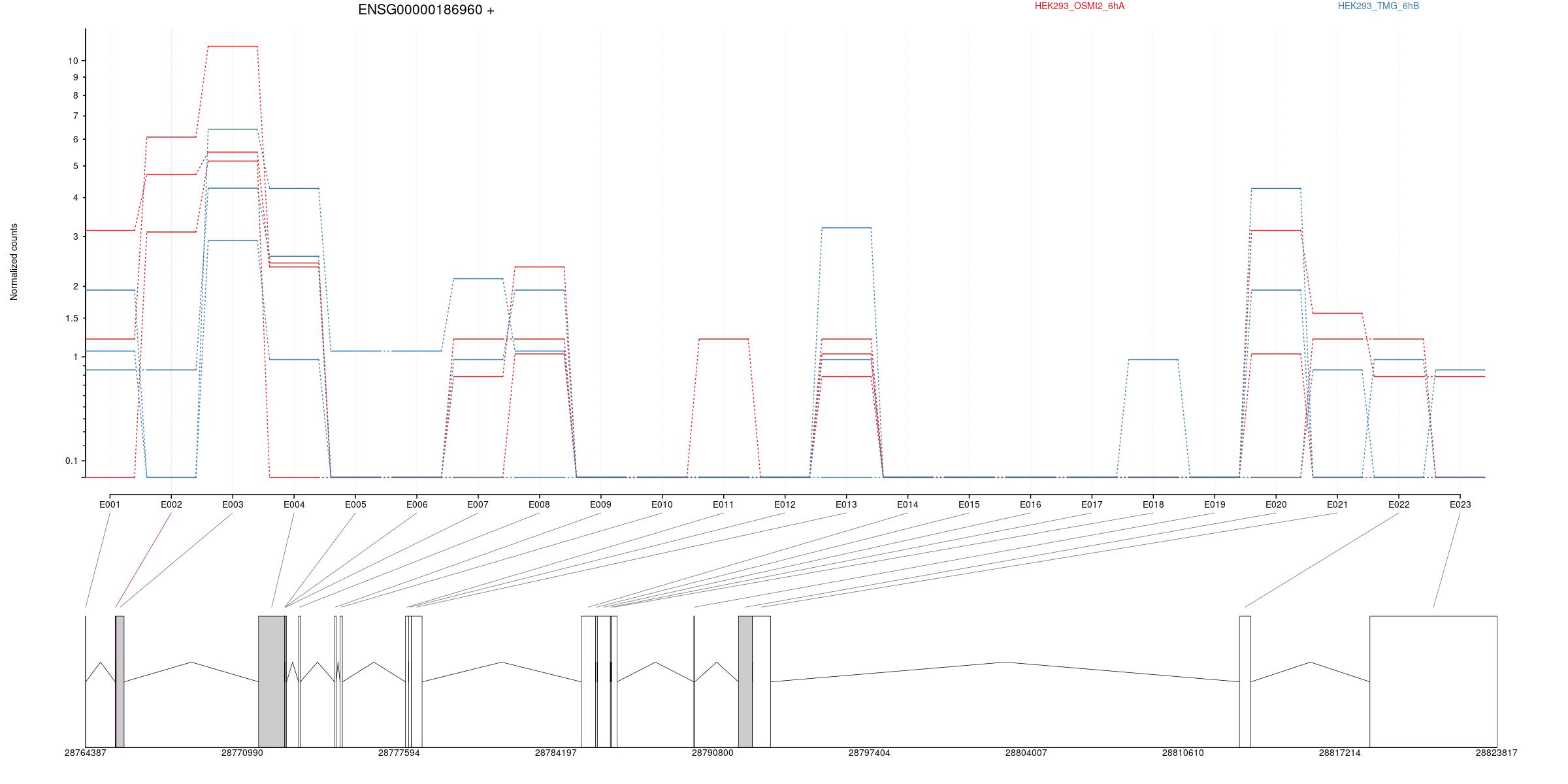Click exon label E006
The height and width of the screenshot is (784, 1568).
coord(417,504)
